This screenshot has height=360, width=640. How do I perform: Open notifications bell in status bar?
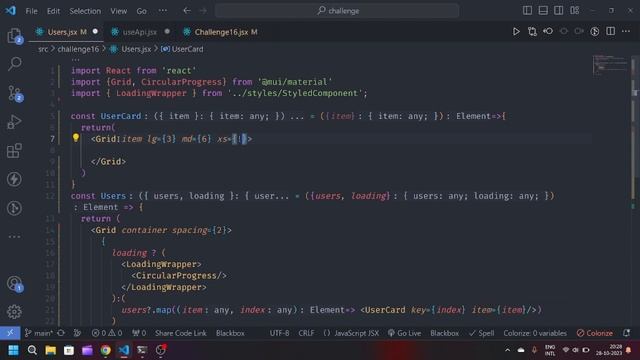pos(627,333)
